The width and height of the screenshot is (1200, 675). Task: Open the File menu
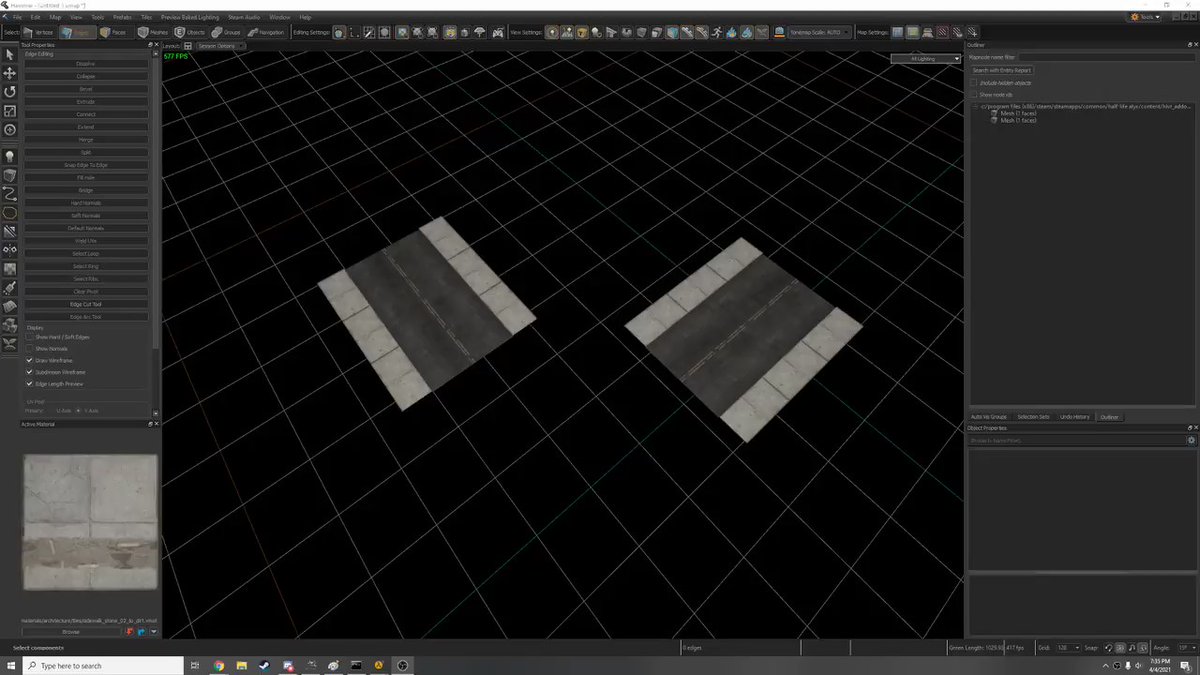click(x=18, y=17)
